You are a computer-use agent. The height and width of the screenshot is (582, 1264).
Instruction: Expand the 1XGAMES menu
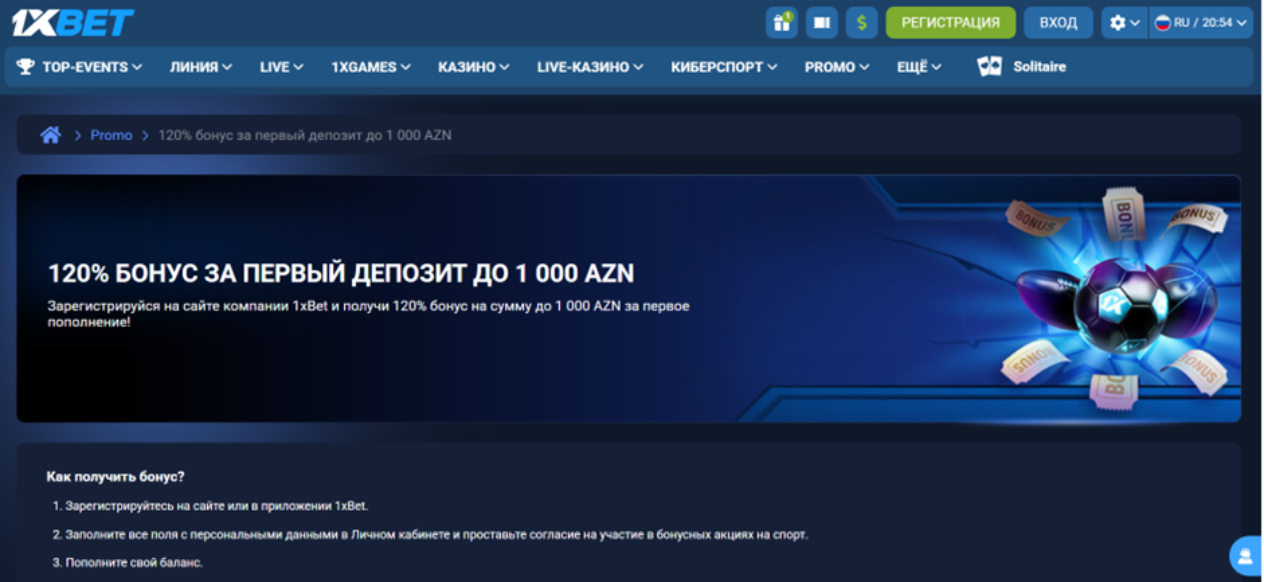click(x=371, y=67)
